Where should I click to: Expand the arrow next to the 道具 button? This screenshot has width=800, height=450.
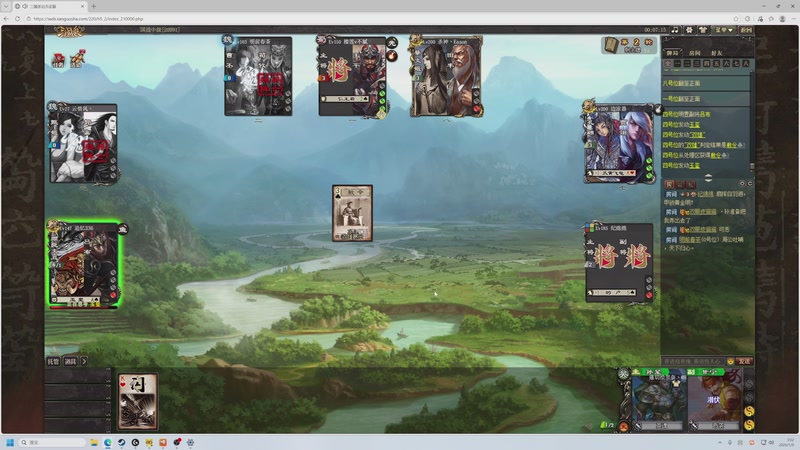(84, 361)
